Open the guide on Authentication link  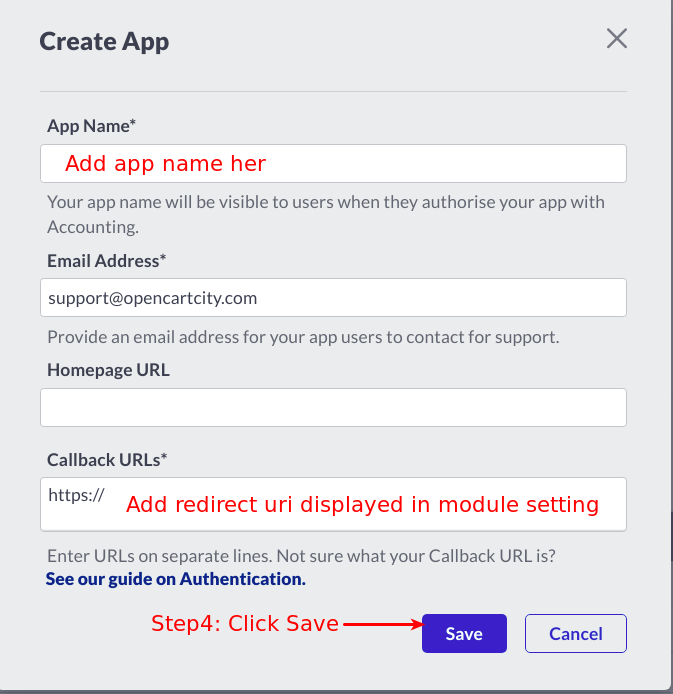point(176,579)
